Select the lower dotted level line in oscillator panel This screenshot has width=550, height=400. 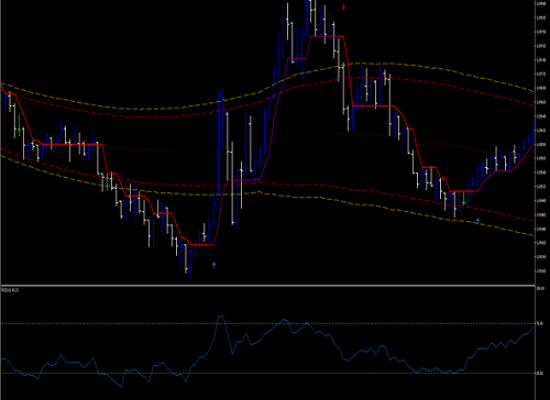(268, 373)
